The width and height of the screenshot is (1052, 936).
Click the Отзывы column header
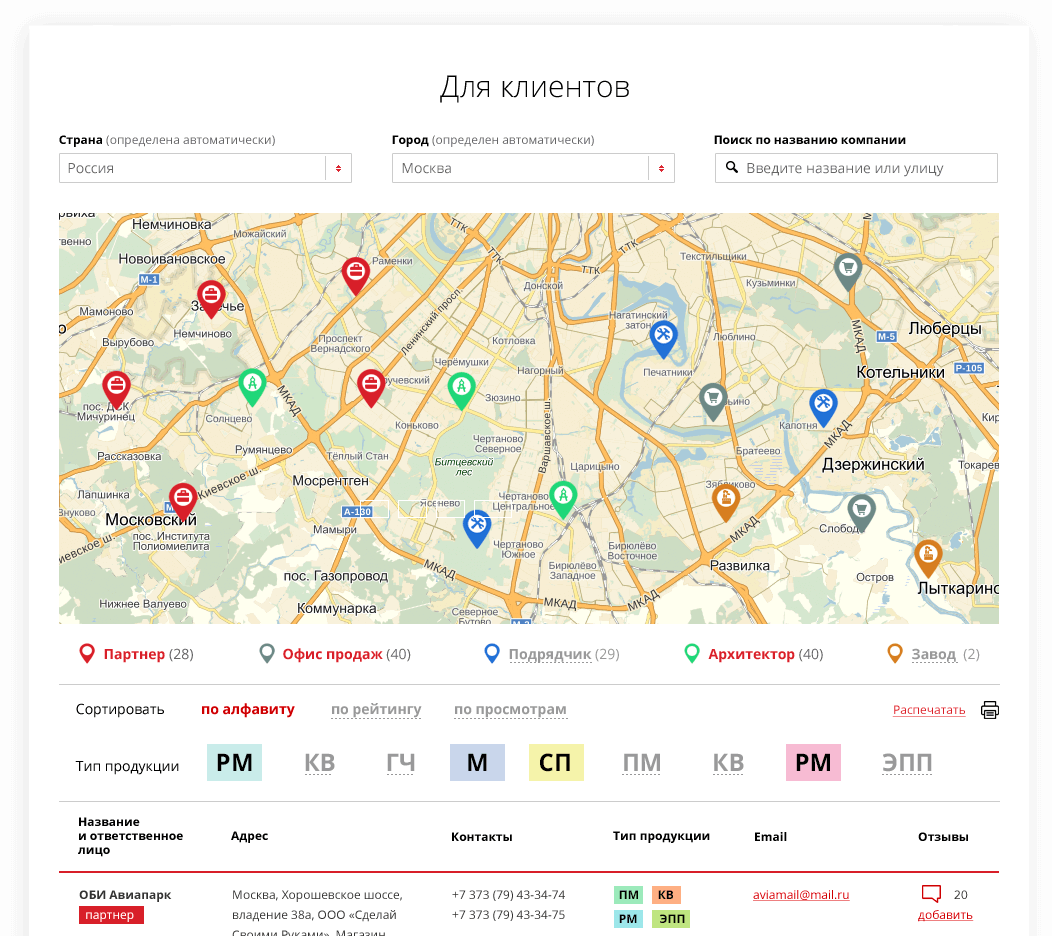[943, 837]
